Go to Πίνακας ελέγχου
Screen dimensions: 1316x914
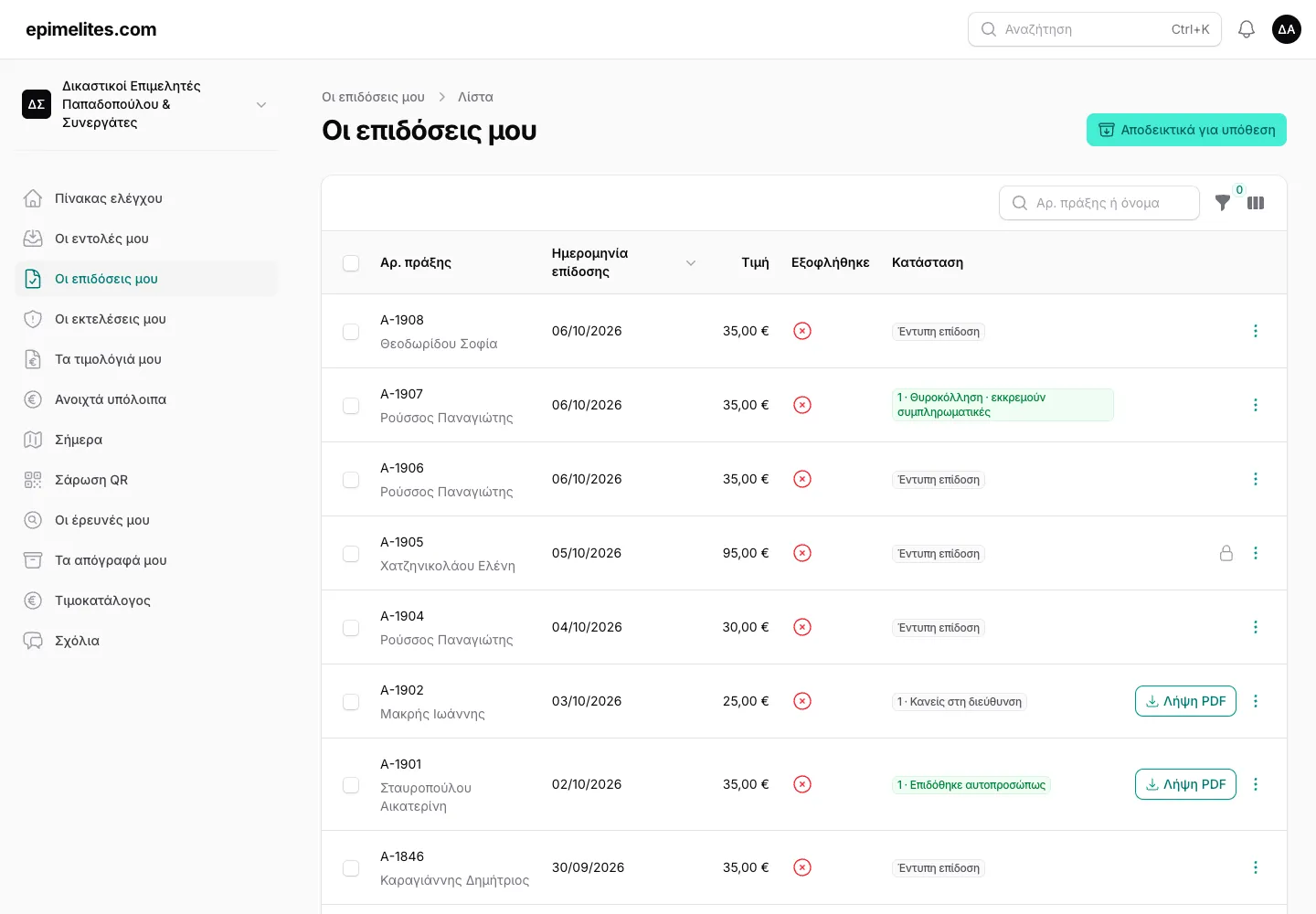146,198
